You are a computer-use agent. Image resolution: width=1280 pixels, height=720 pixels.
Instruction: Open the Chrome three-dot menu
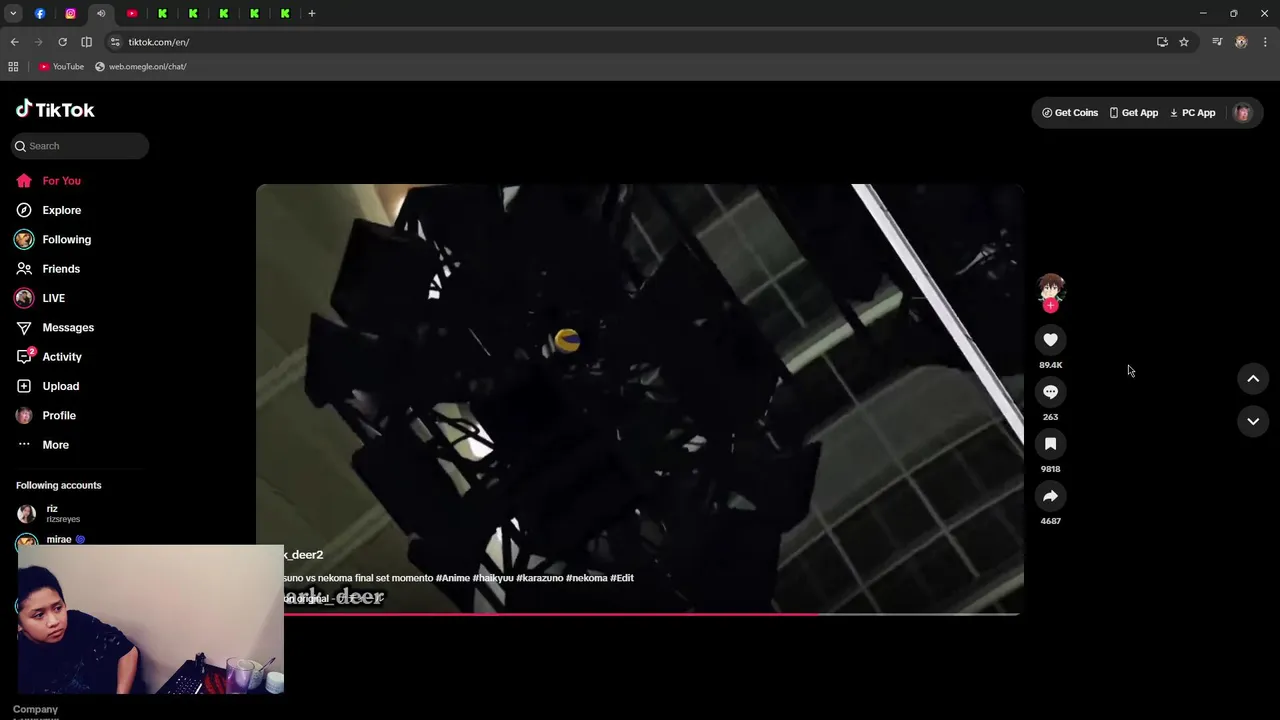(1265, 42)
